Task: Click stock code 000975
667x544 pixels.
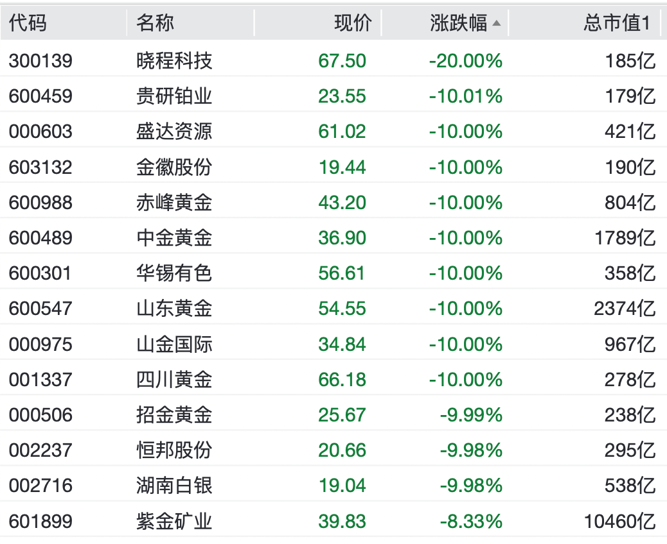Action: tap(41, 344)
